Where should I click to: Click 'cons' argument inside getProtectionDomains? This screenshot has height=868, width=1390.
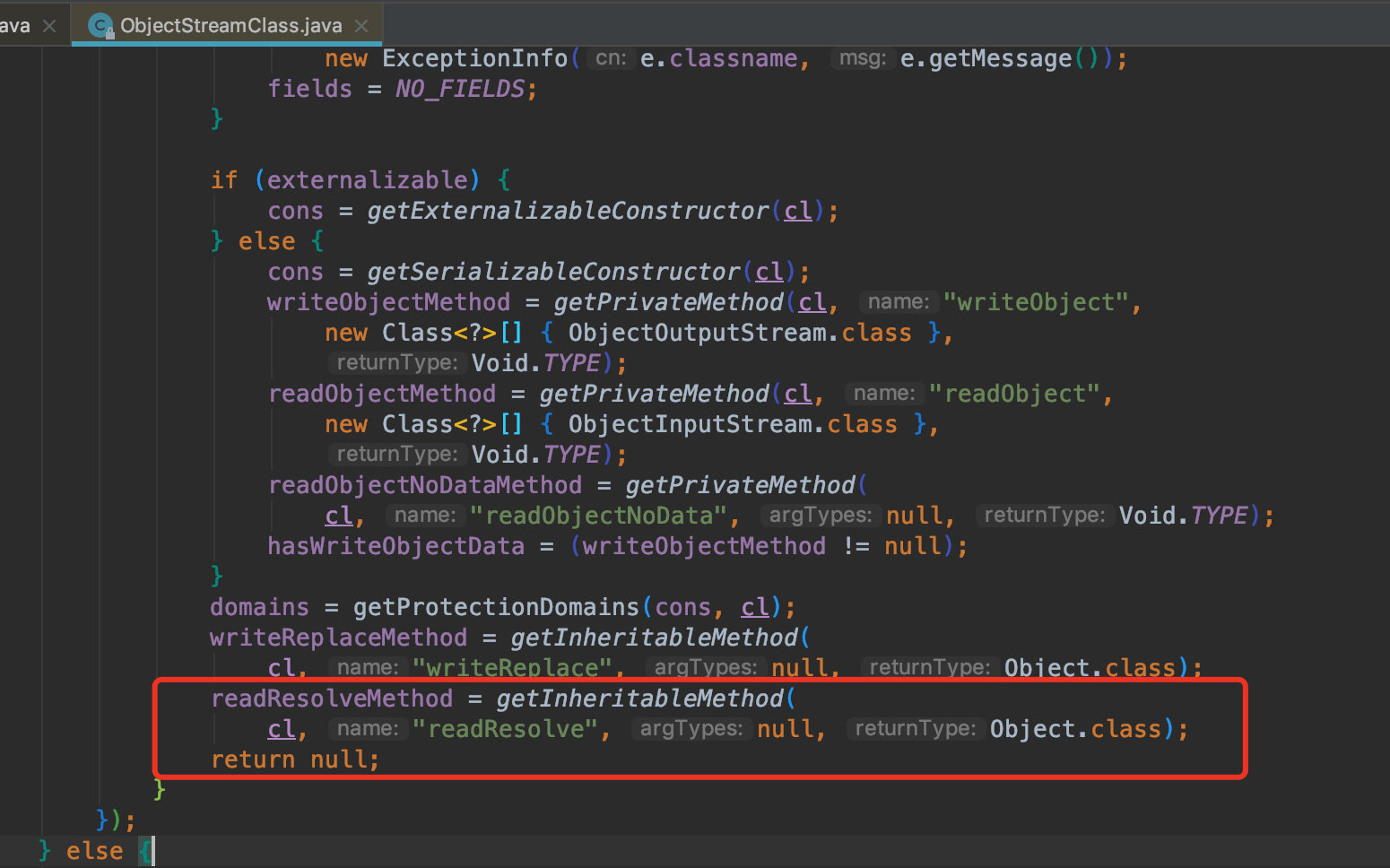click(x=682, y=607)
